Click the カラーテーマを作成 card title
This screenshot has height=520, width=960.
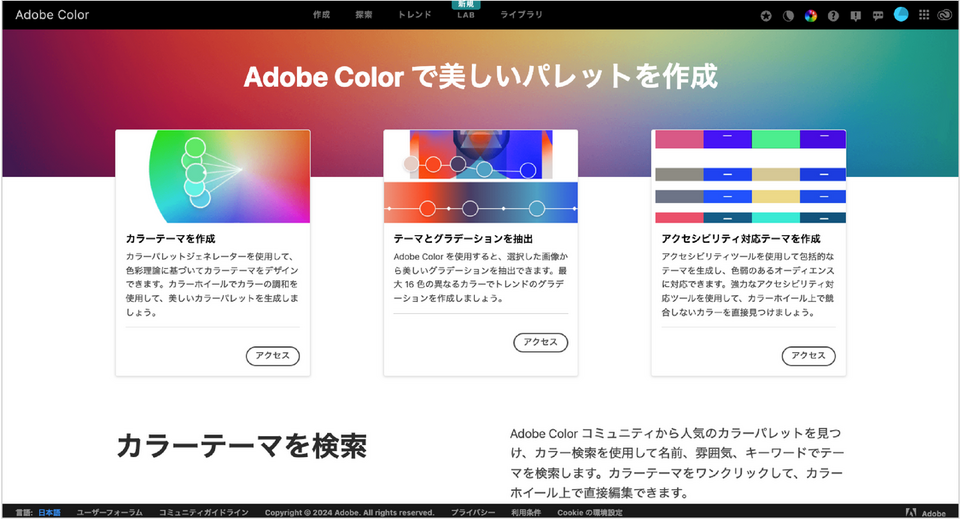coord(170,239)
